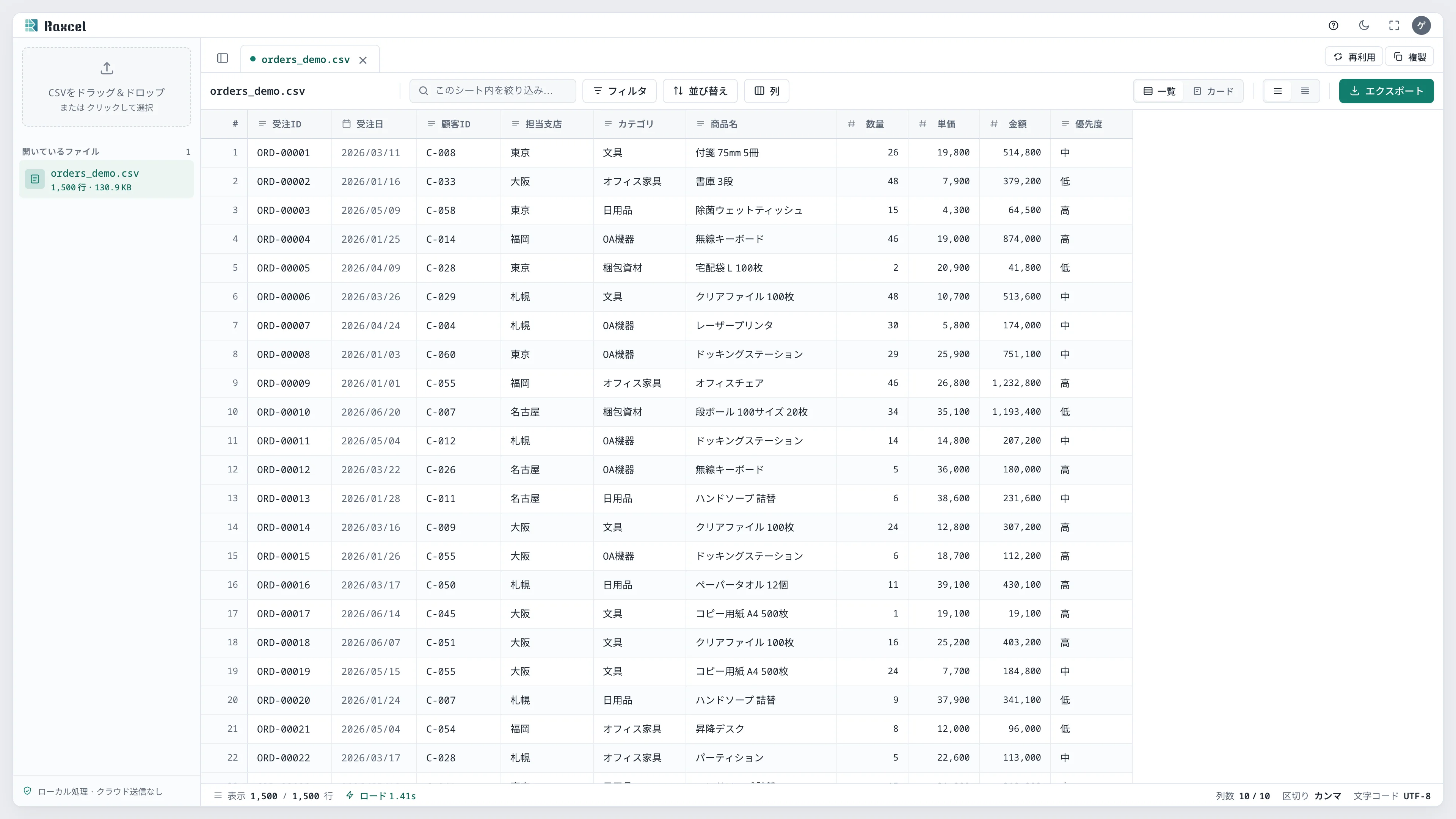Click the help question mark icon

coord(1334,25)
